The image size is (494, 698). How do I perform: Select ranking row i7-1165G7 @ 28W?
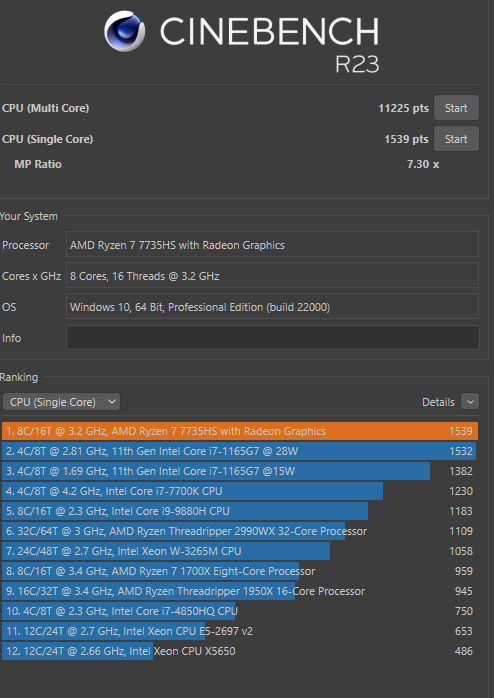click(240, 451)
